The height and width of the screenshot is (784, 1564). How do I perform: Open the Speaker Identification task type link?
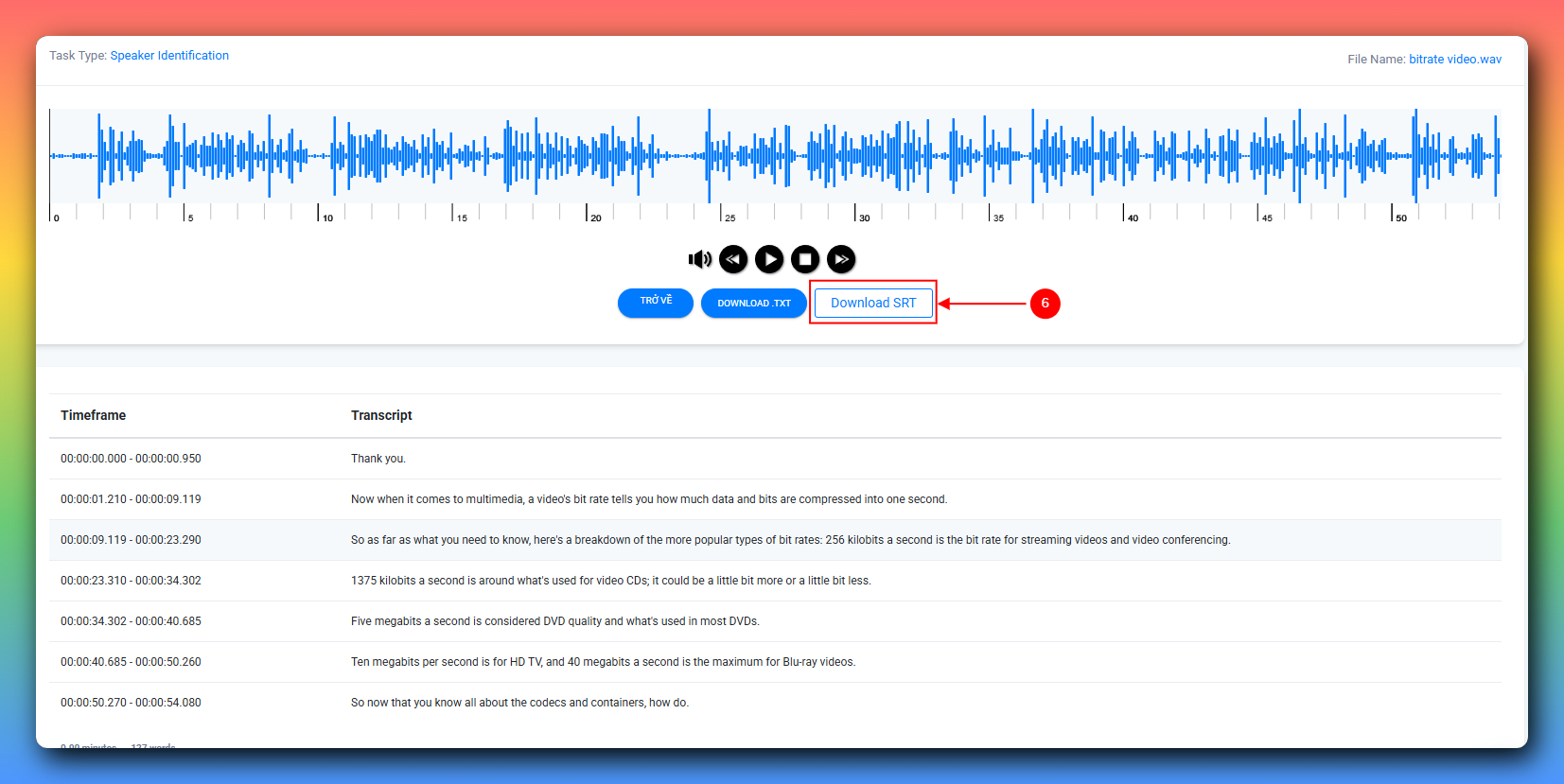pos(169,56)
